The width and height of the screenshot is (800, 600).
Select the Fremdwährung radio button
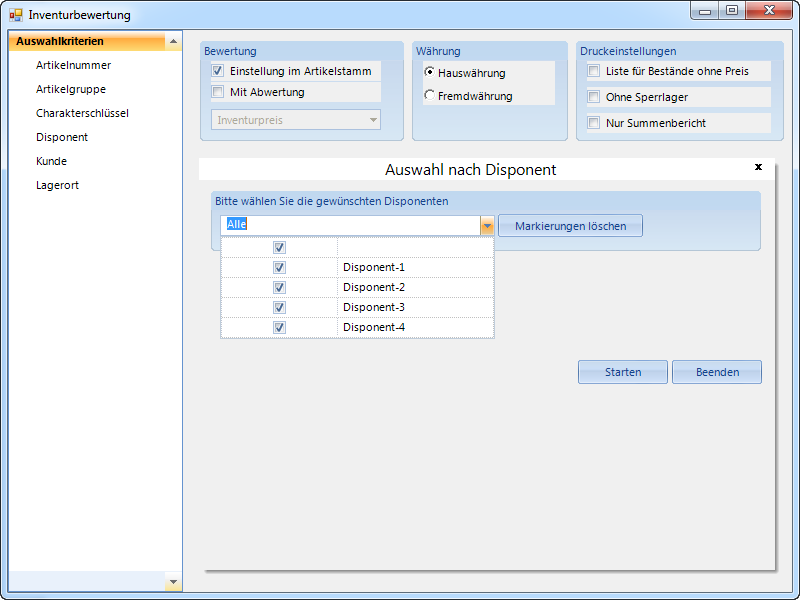click(x=430, y=96)
